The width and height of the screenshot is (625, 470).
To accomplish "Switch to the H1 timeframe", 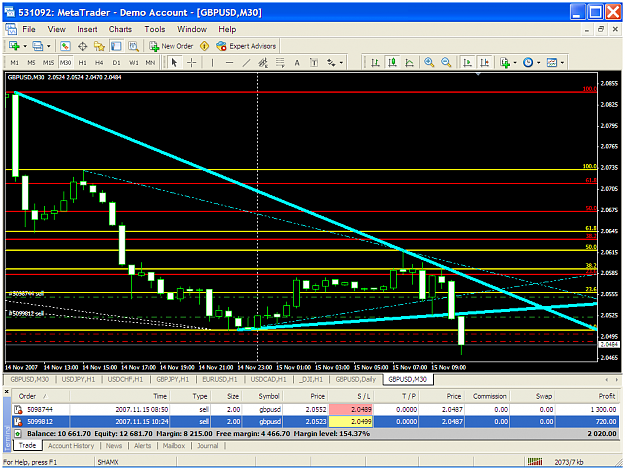I will 83,63.
